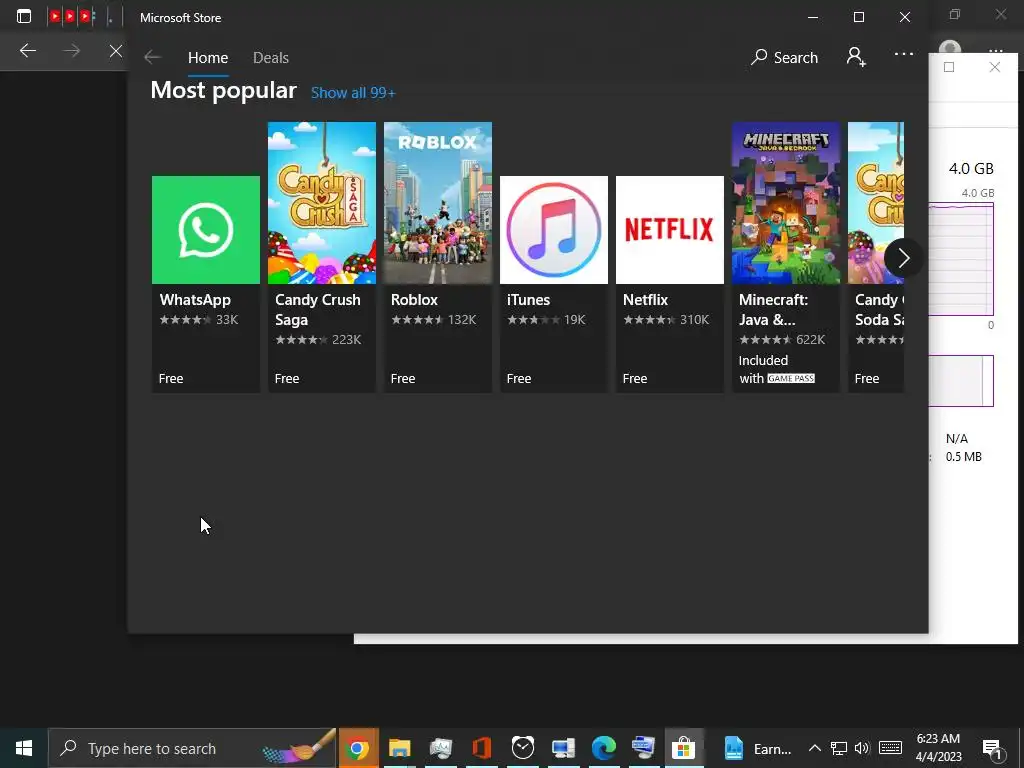
Task: Open the Candy Crush Saga app image
Action: 322,202
